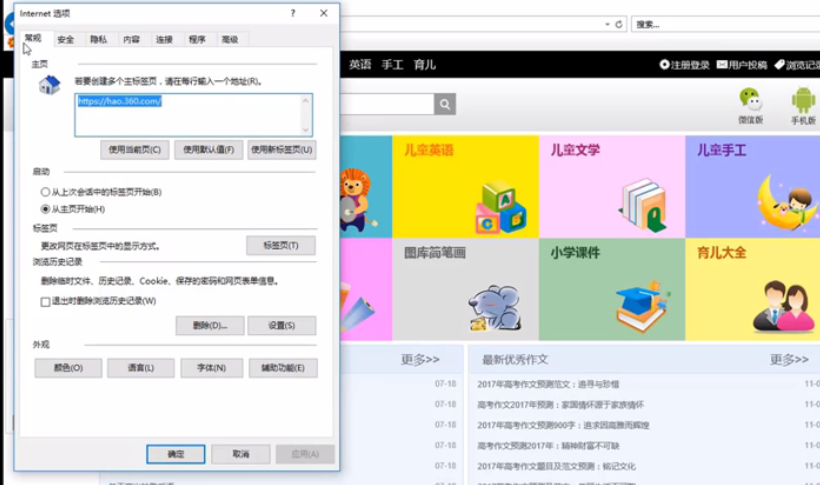Open the 字体(N) button
The width and height of the screenshot is (820, 485).
click(211, 368)
